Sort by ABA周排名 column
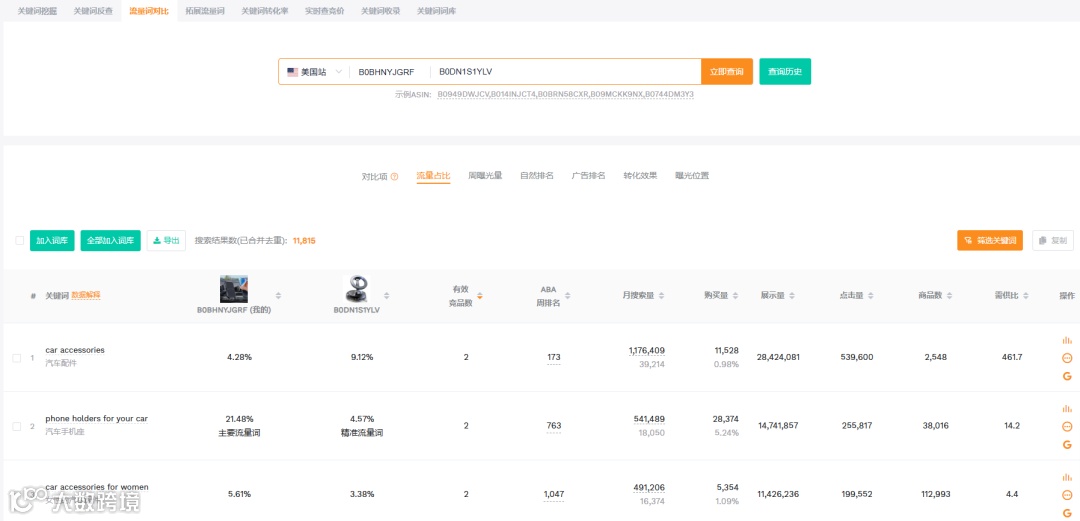The image size is (1080, 521). point(568,296)
